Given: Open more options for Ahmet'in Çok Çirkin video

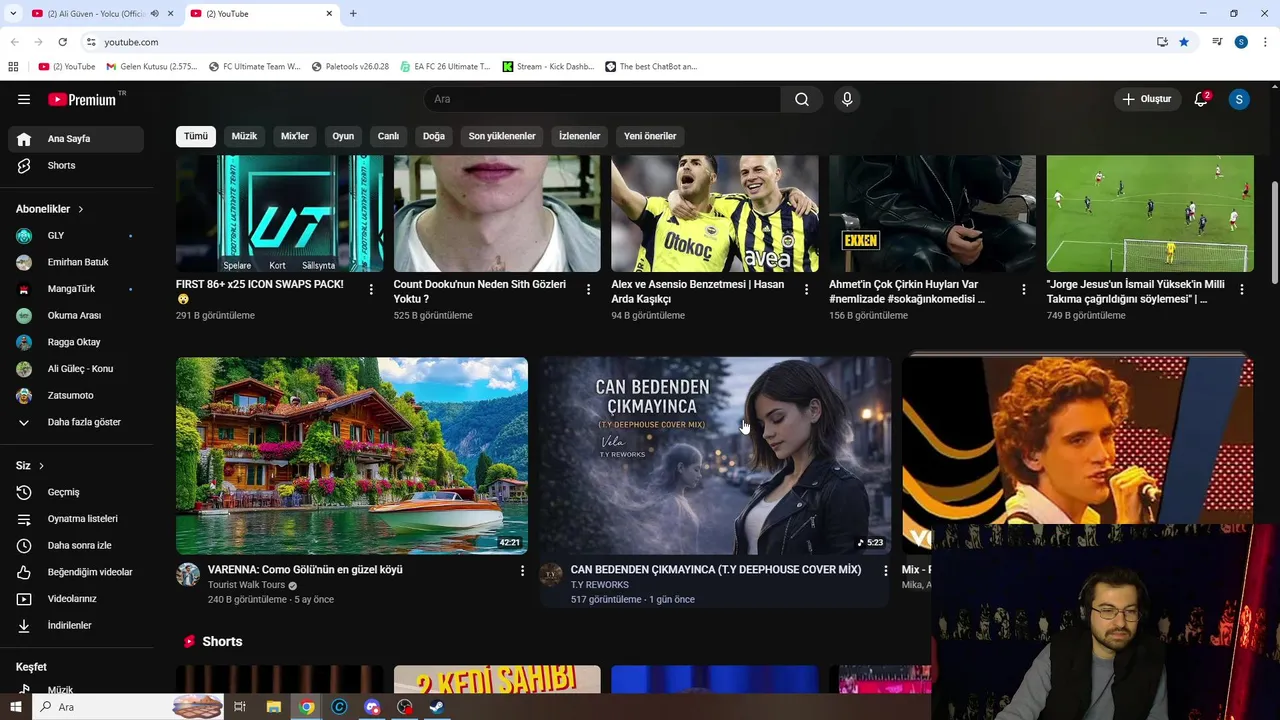Looking at the screenshot, I should [1023, 289].
